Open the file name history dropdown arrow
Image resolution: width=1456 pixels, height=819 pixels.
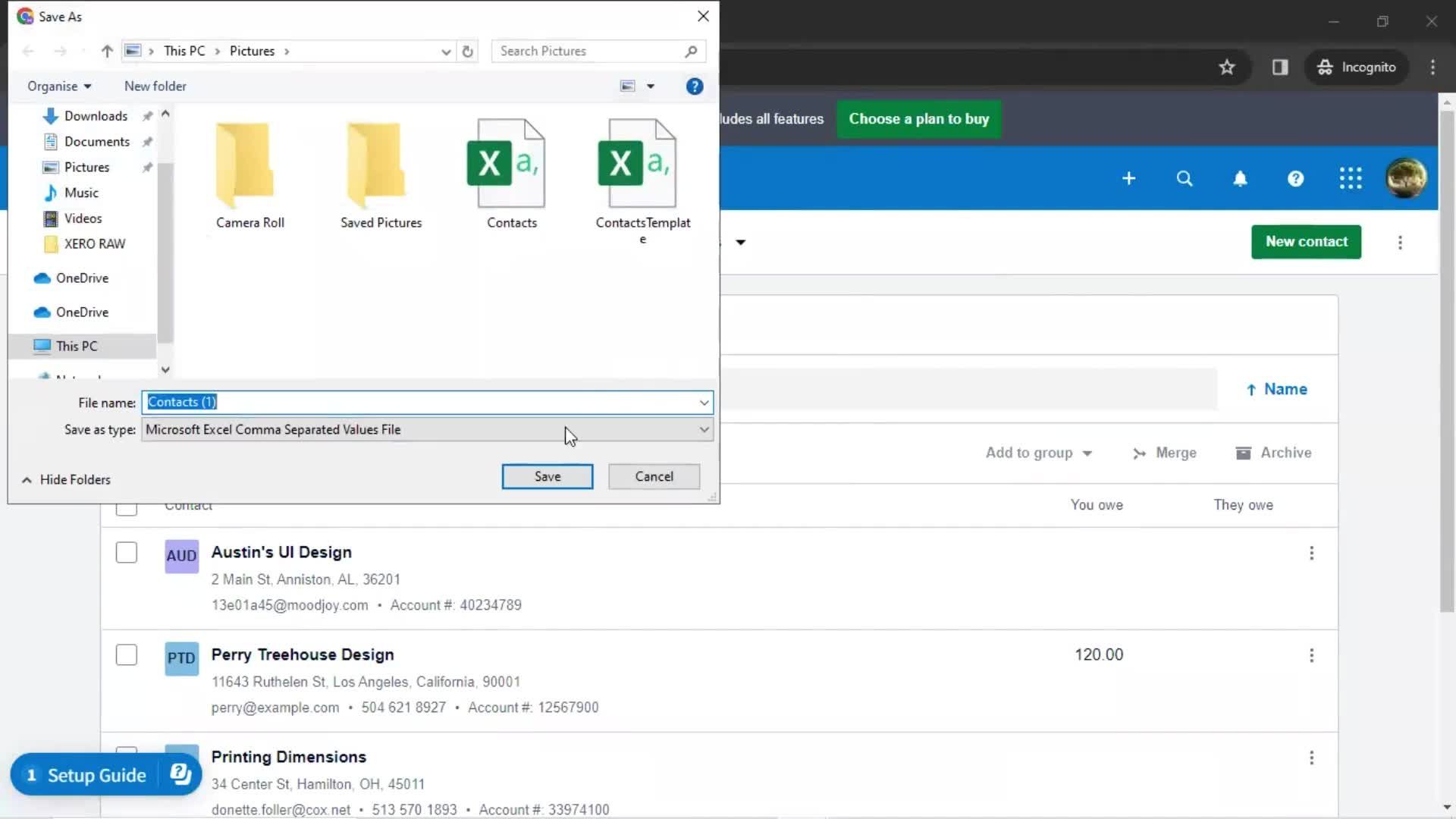(704, 402)
